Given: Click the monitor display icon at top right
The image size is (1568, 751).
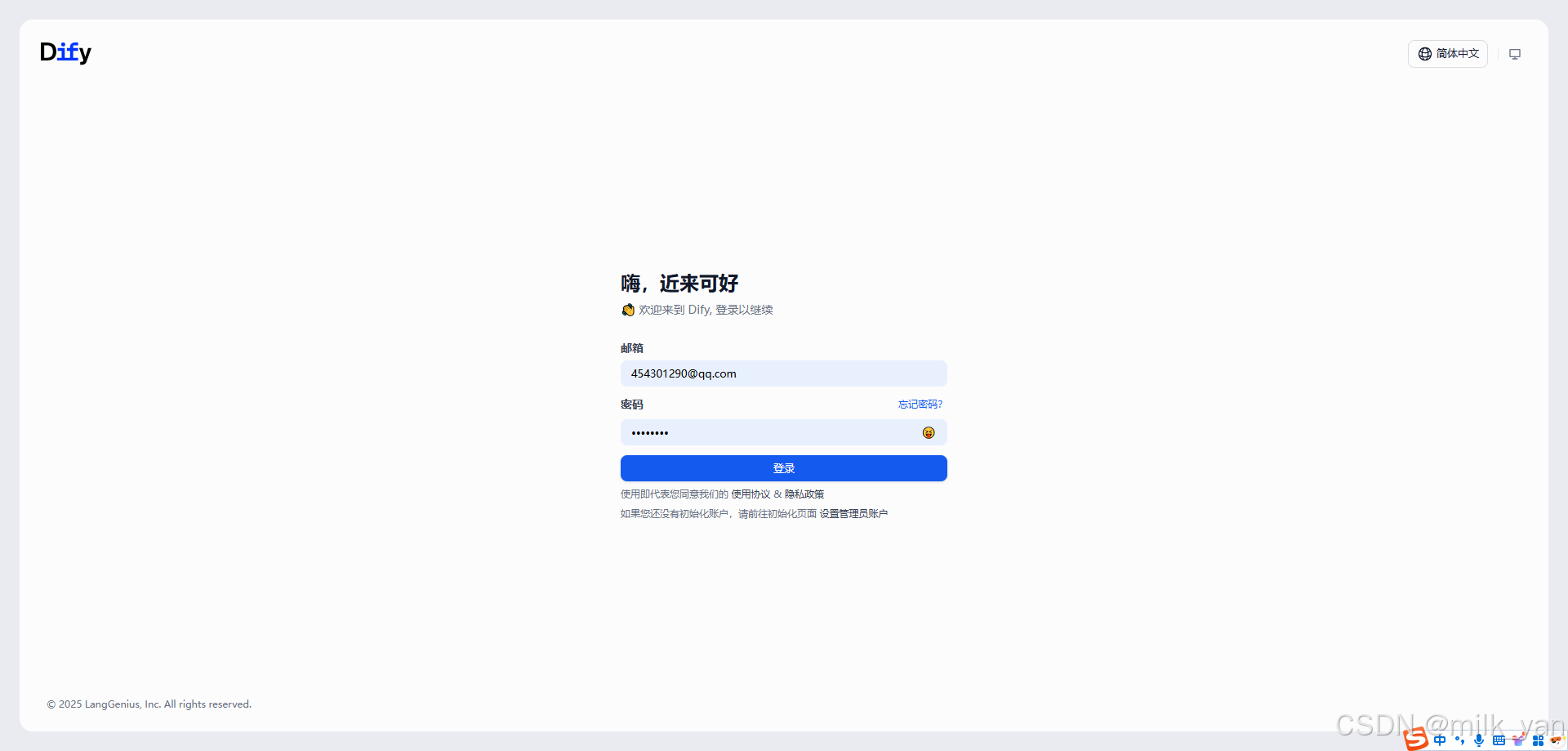Looking at the screenshot, I should pyautogui.click(x=1516, y=53).
